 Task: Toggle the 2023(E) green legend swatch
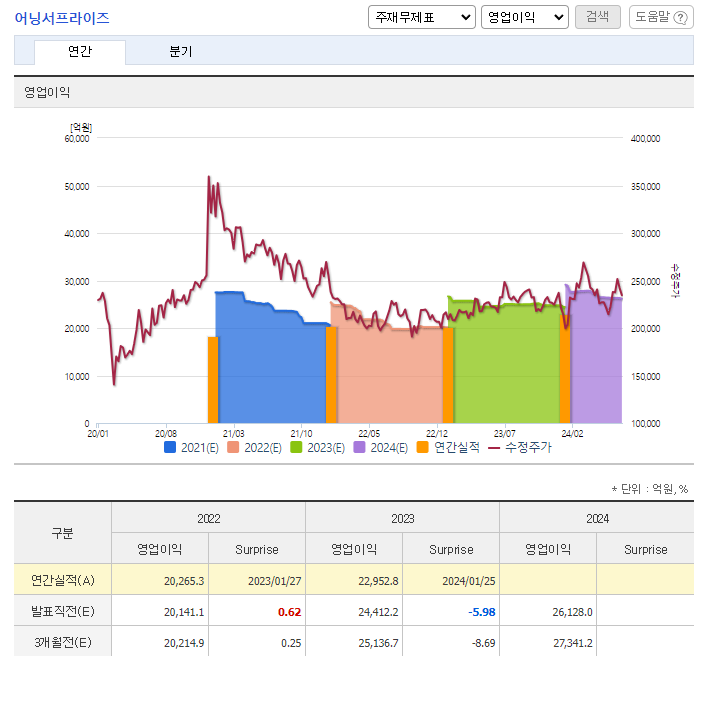pos(296,447)
